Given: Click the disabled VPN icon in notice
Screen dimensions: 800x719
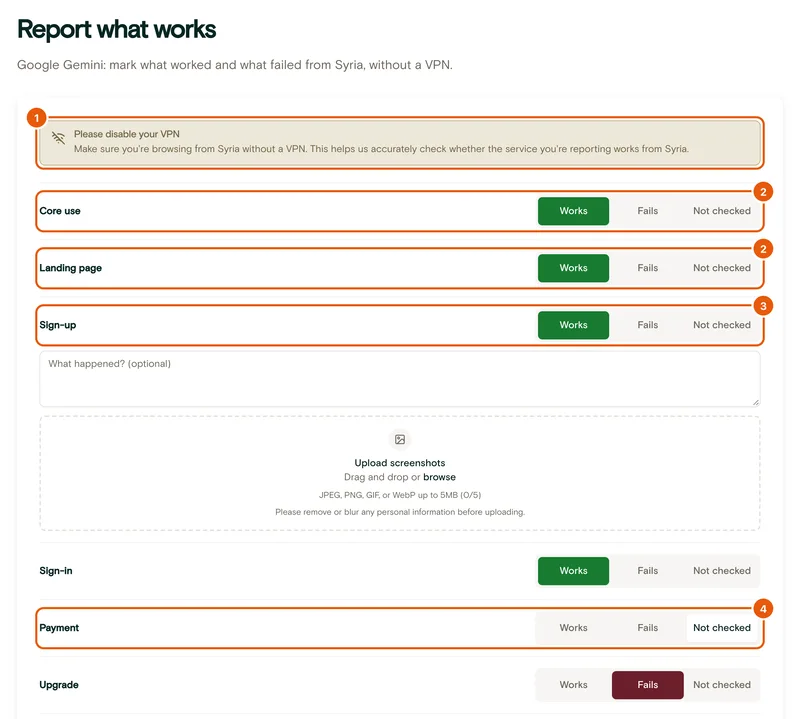Looking at the screenshot, I should click(58, 138).
